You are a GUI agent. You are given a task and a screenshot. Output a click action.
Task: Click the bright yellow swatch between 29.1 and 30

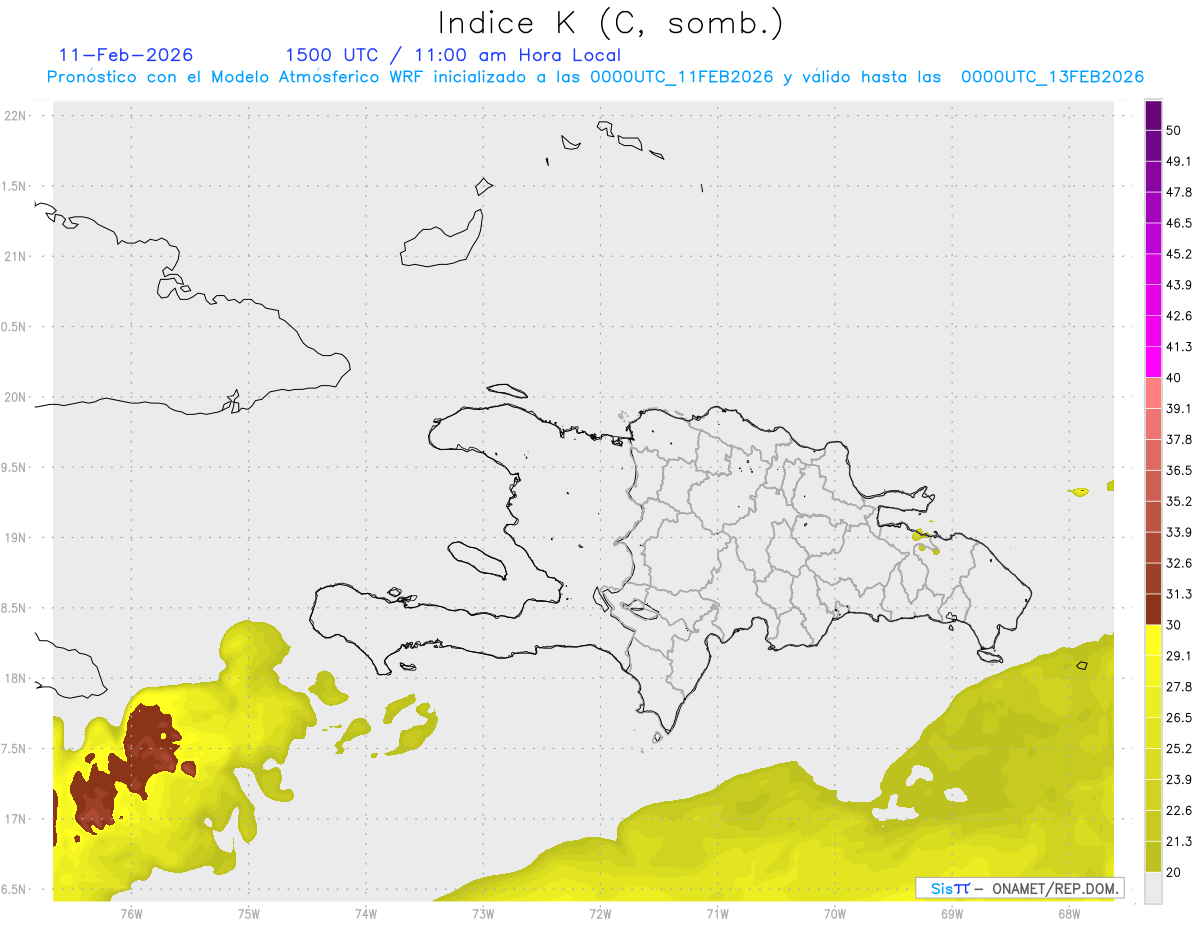[1154, 640]
